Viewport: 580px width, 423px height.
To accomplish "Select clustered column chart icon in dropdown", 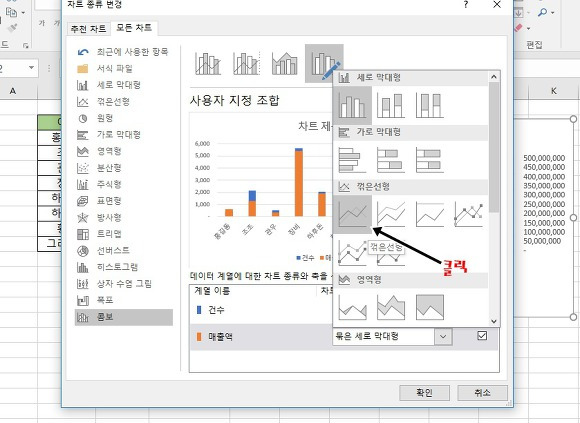I will (352, 106).
